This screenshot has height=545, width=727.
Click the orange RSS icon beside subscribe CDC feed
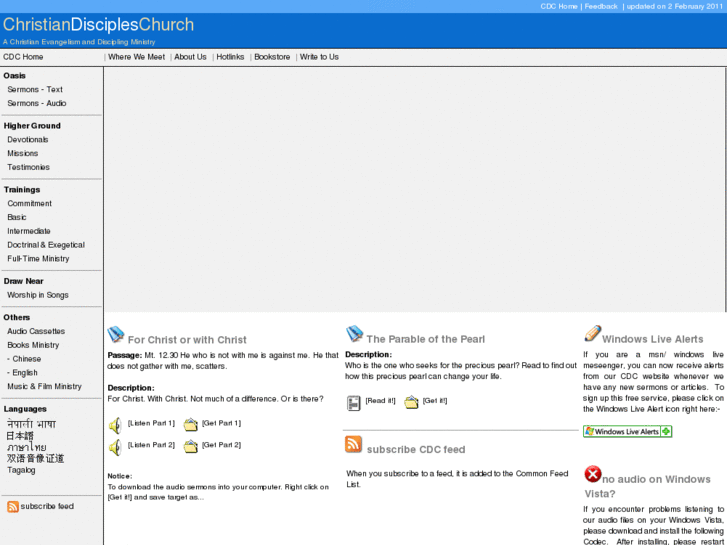[353, 445]
